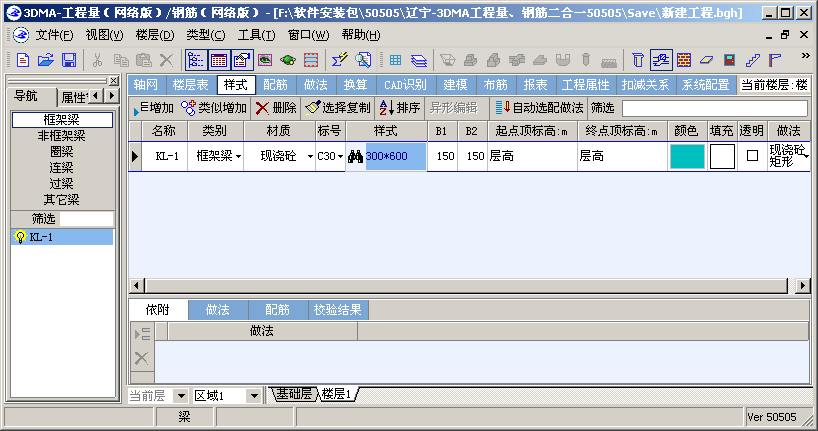The width and height of the screenshot is (818, 431).
Task: Click the 筛选 input in the left panel
Action: [x=86, y=219]
